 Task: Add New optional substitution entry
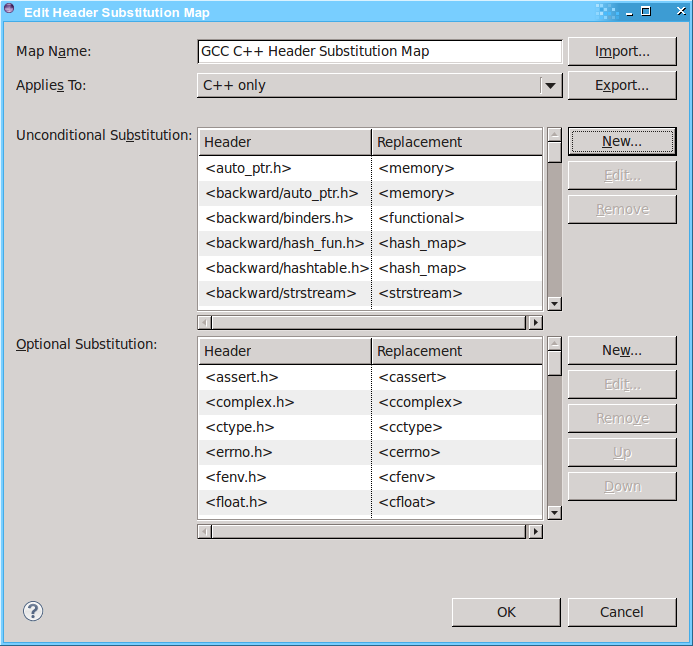(622, 350)
